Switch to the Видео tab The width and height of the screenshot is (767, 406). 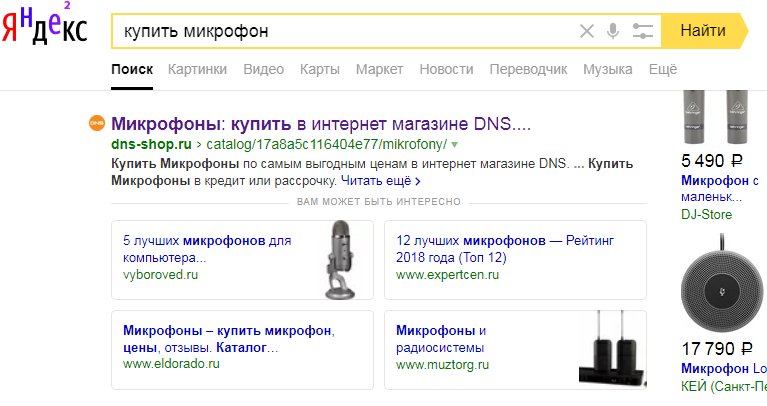click(264, 69)
